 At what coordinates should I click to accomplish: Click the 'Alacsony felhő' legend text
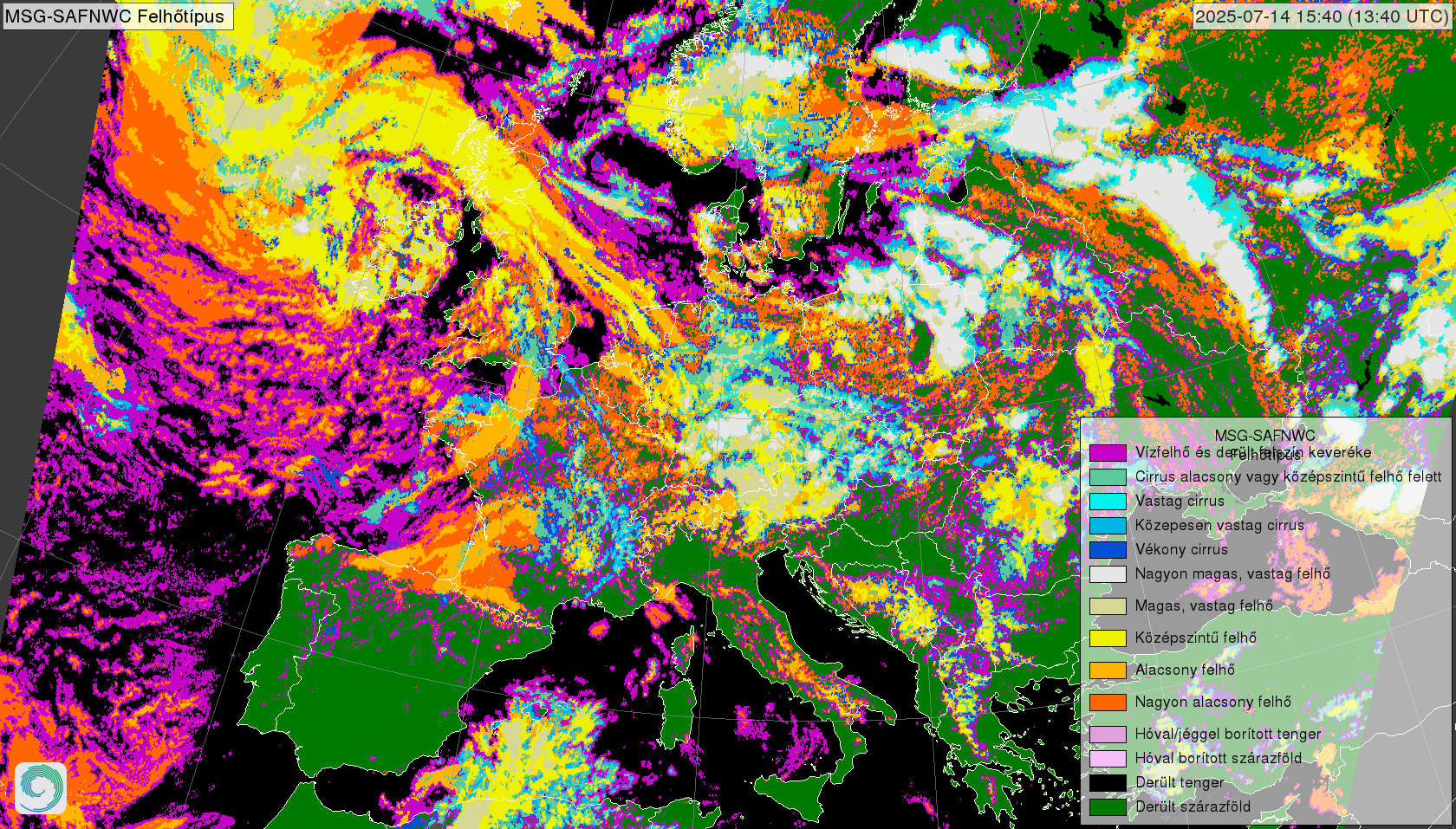point(1185,670)
